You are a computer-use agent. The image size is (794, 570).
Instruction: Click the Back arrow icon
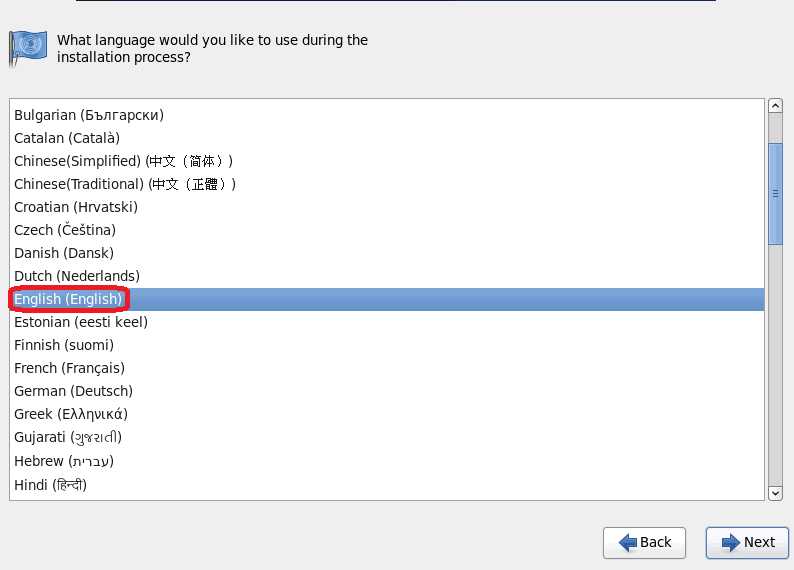627,543
